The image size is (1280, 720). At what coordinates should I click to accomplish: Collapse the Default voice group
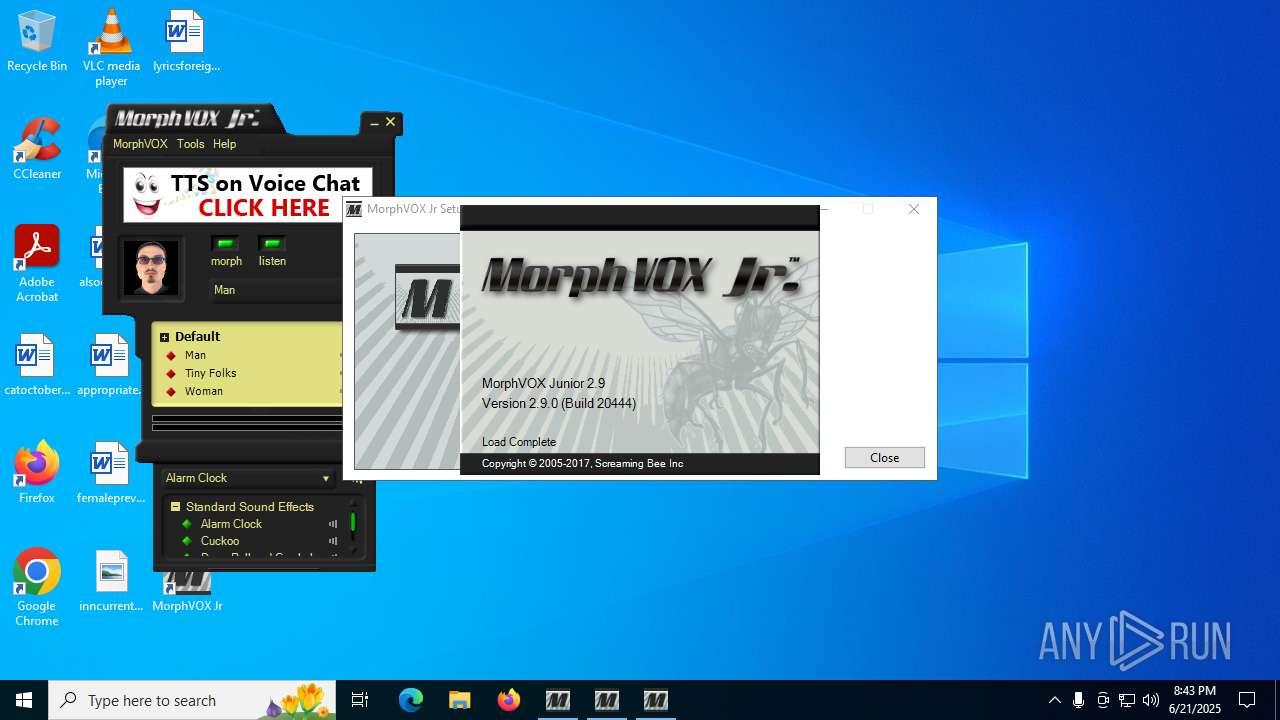[x=165, y=337]
